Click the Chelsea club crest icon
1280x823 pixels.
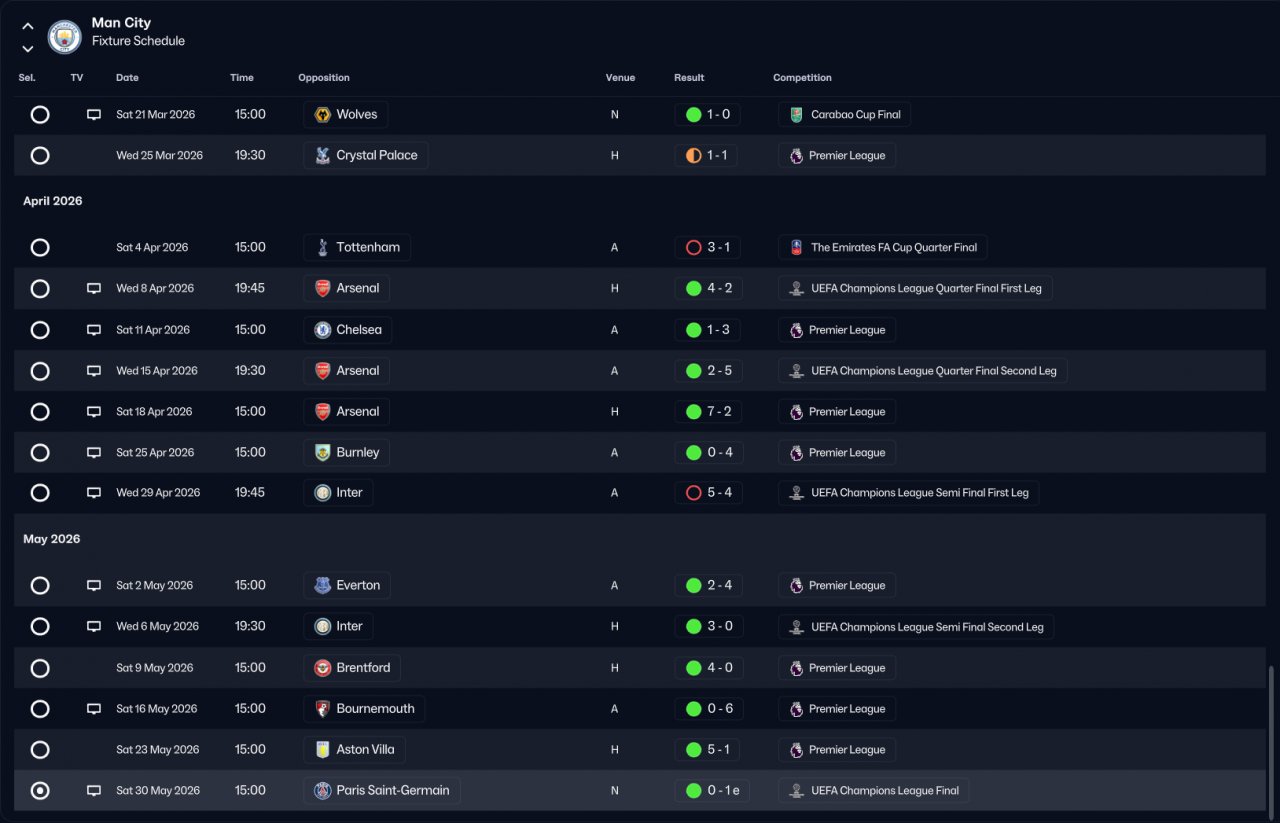pyautogui.click(x=322, y=330)
